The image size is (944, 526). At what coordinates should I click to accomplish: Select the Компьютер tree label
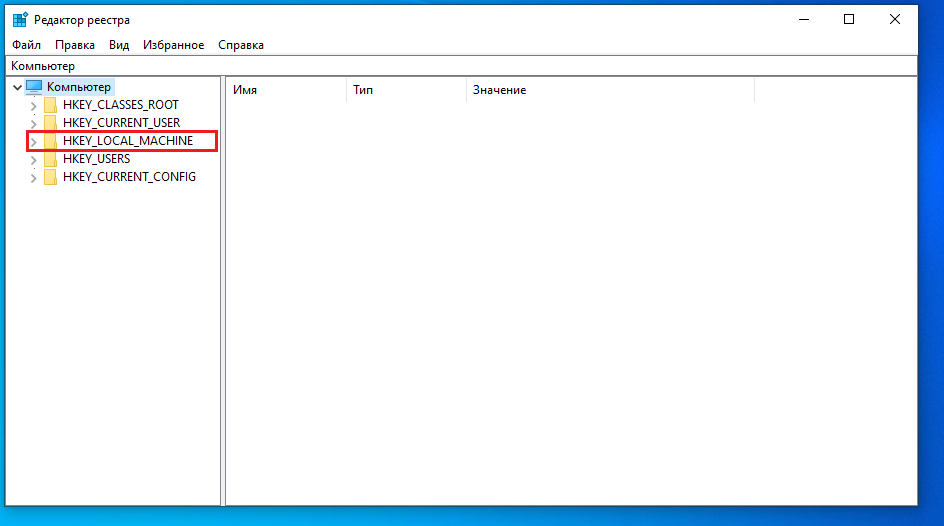pos(79,87)
